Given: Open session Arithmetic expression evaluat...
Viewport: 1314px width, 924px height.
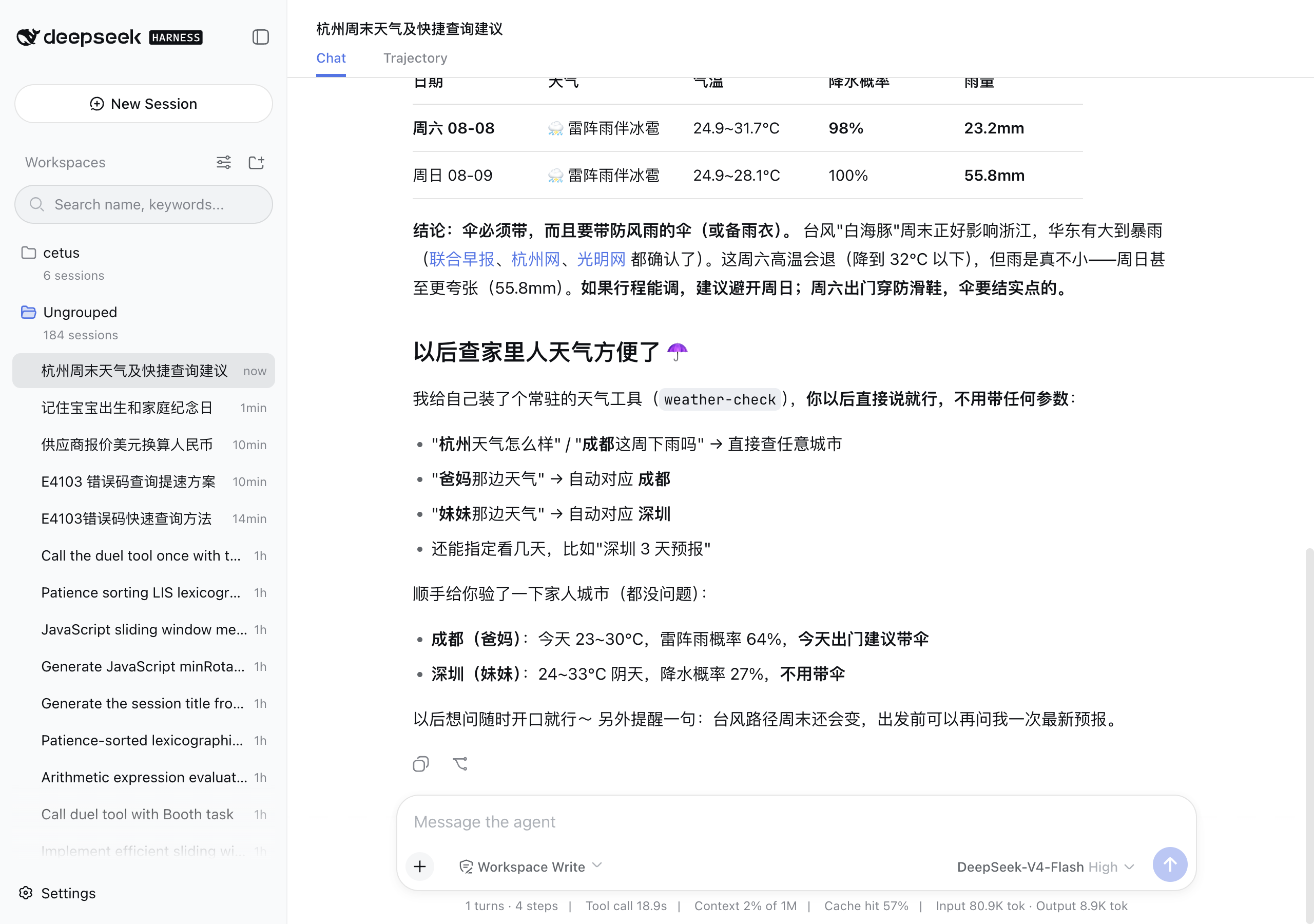Looking at the screenshot, I should click(x=144, y=777).
